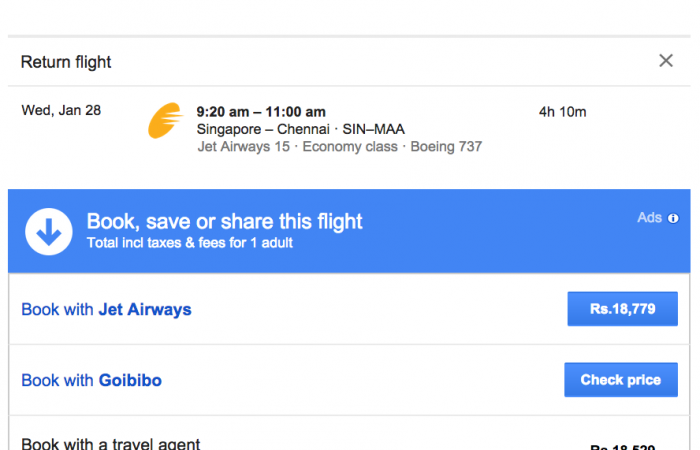Click Book, save or share this flight
This screenshot has height=450, width=700.
coord(224,222)
